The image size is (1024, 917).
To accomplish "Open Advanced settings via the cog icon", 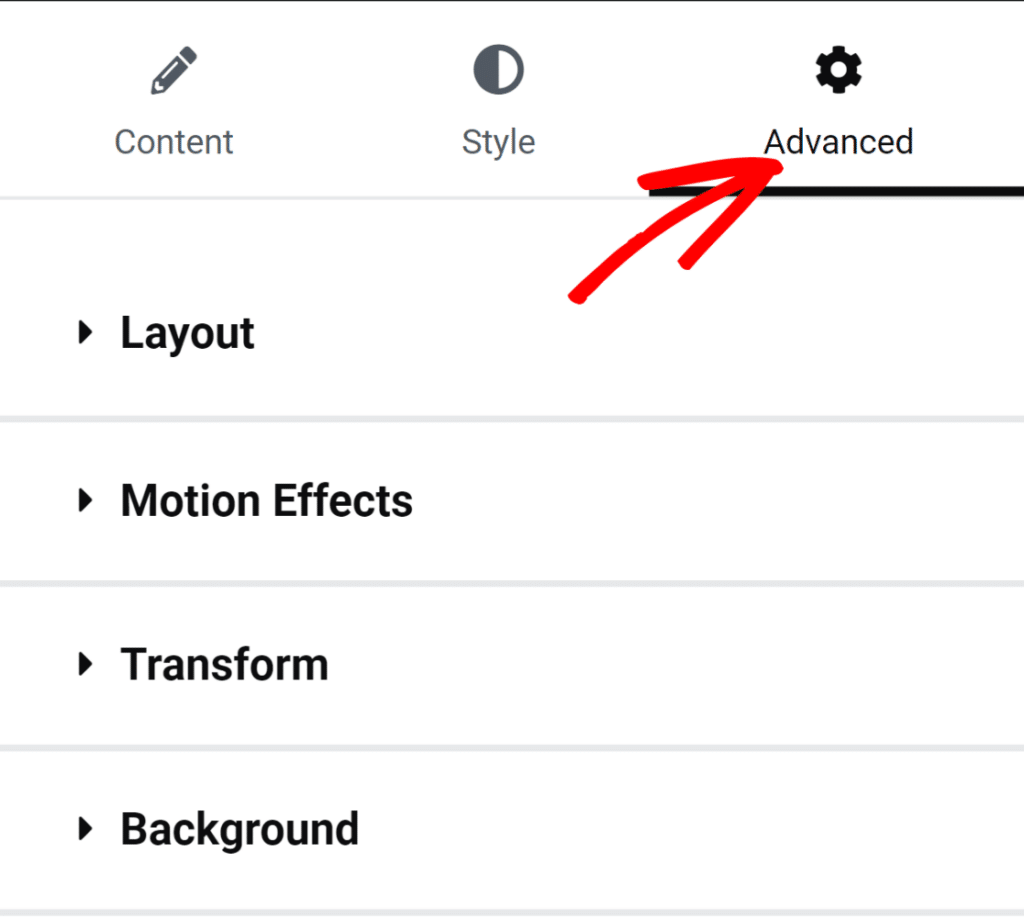I will 837,69.
